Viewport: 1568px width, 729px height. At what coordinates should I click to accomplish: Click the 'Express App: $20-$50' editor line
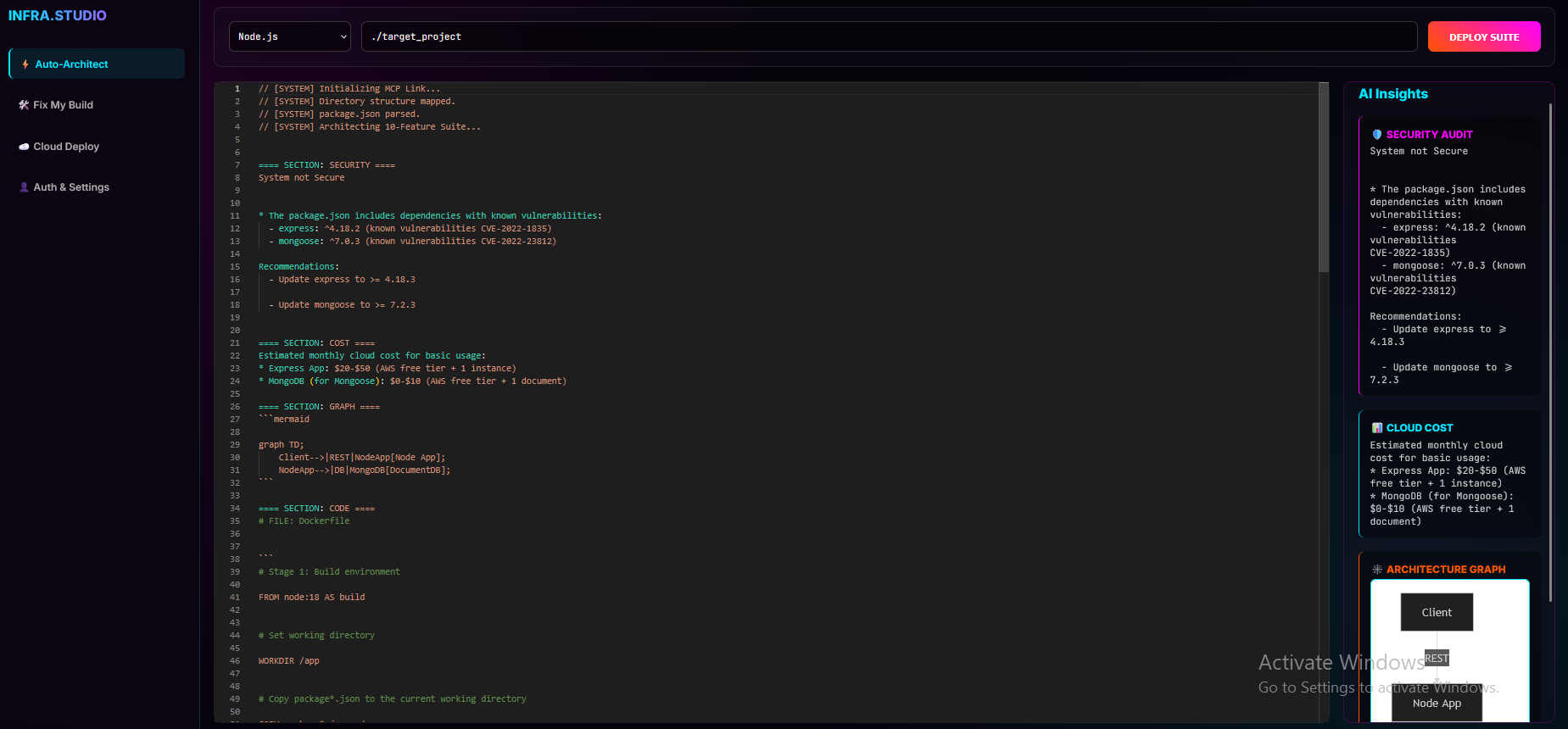tap(387, 368)
